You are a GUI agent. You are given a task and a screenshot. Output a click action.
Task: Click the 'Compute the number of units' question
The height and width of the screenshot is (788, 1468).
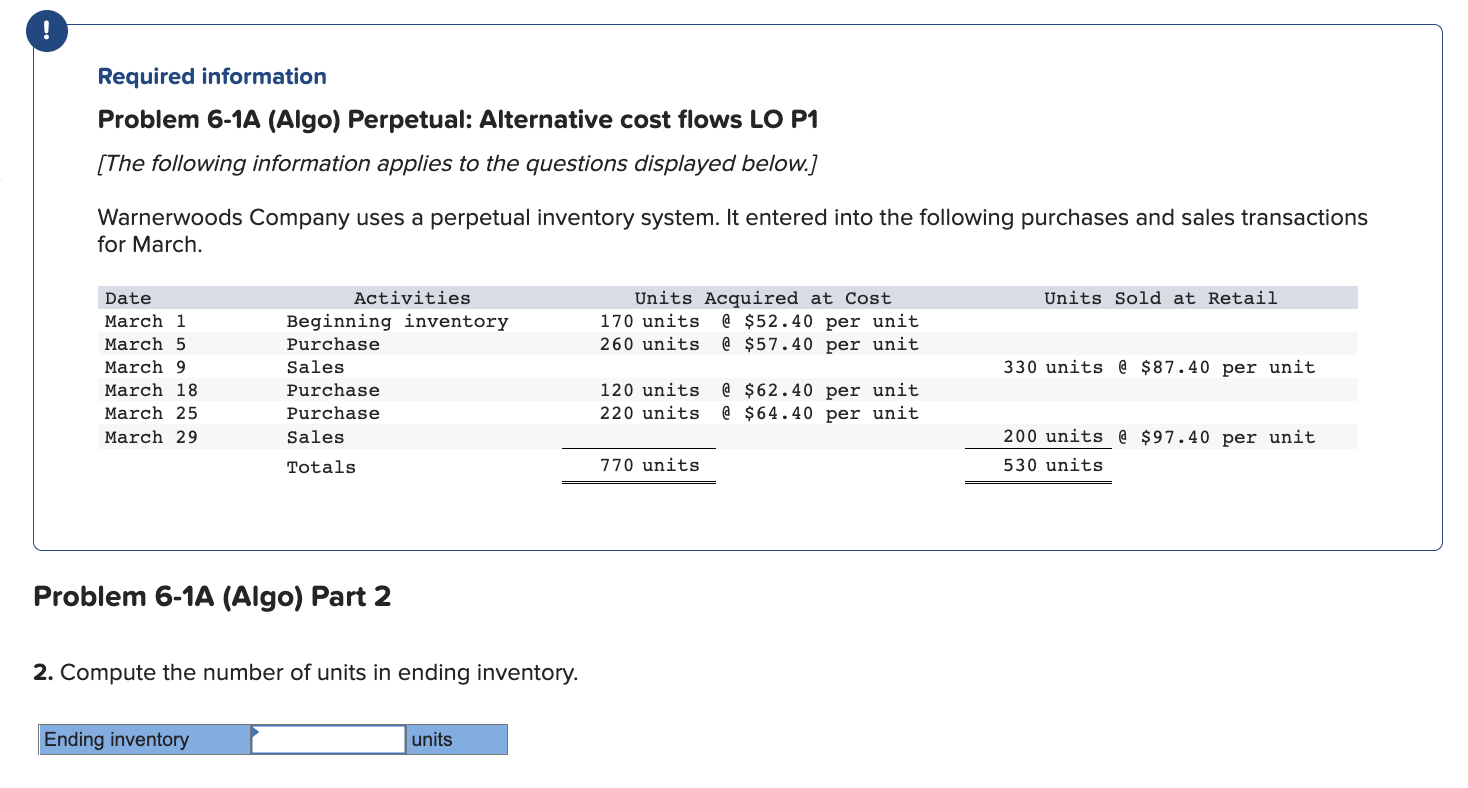click(x=306, y=673)
